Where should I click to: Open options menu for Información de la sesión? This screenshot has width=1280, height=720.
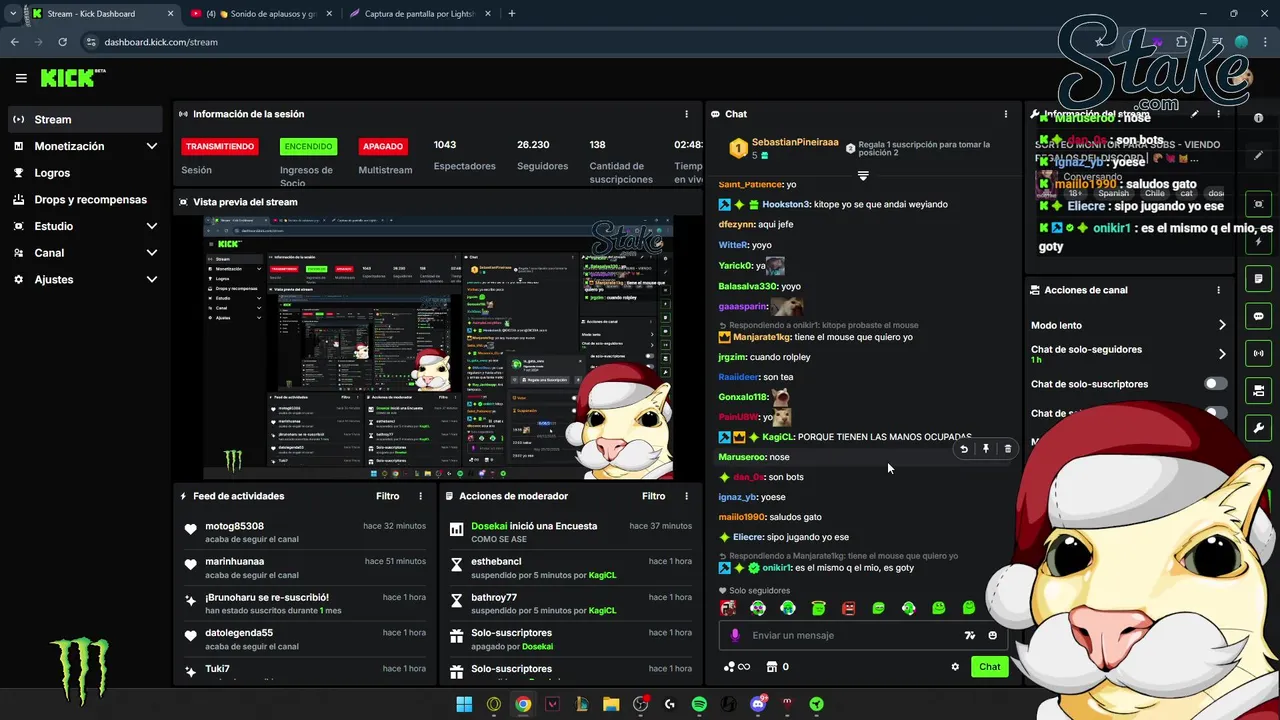pyautogui.click(x=686, y=114)
